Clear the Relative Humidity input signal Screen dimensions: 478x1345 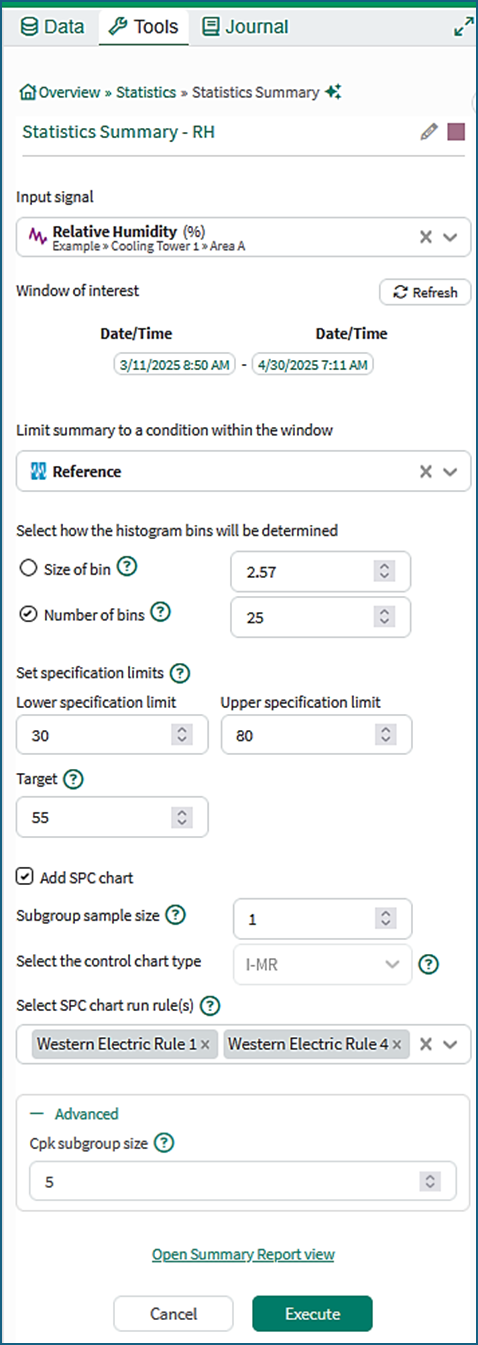tap(425, 237)
